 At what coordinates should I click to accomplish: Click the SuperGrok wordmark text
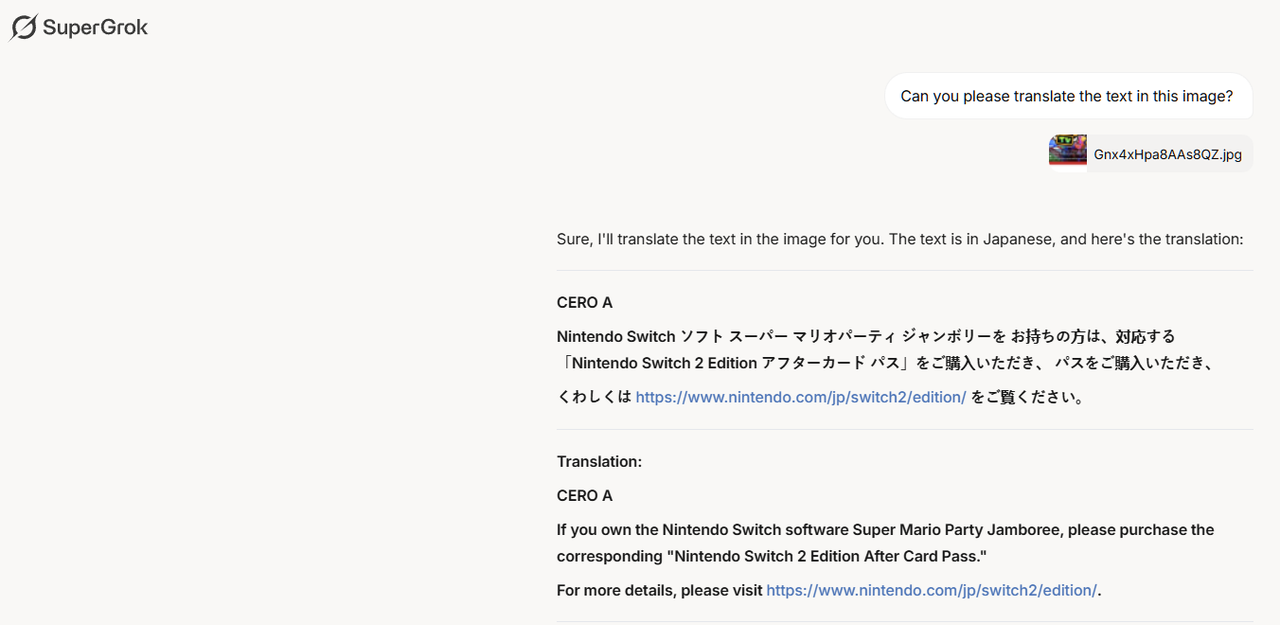point(95,28)
